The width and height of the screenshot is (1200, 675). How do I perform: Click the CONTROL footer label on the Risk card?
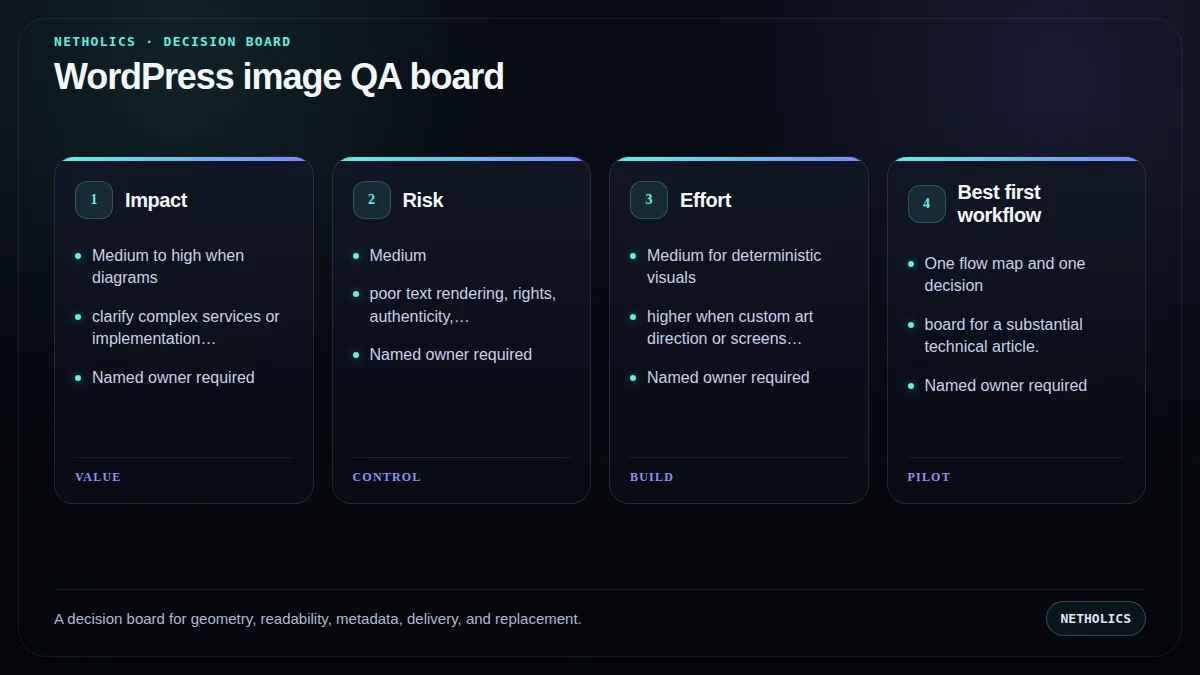(x=386, y=477)
